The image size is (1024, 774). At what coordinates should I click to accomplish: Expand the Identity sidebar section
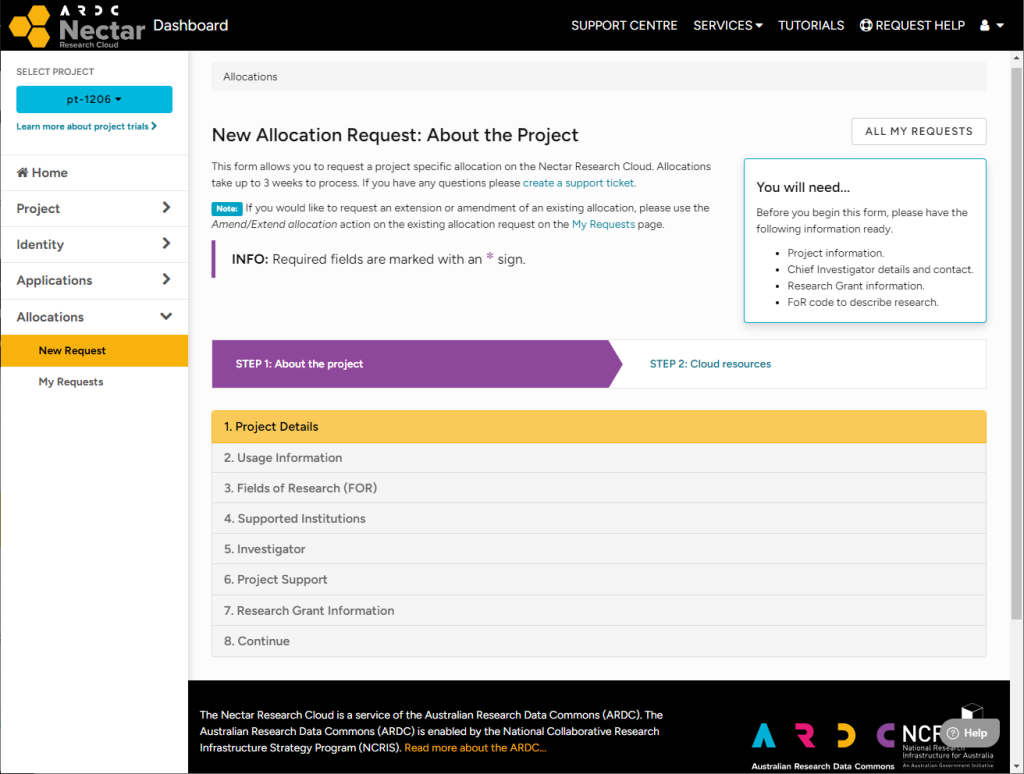pos(94,244)
